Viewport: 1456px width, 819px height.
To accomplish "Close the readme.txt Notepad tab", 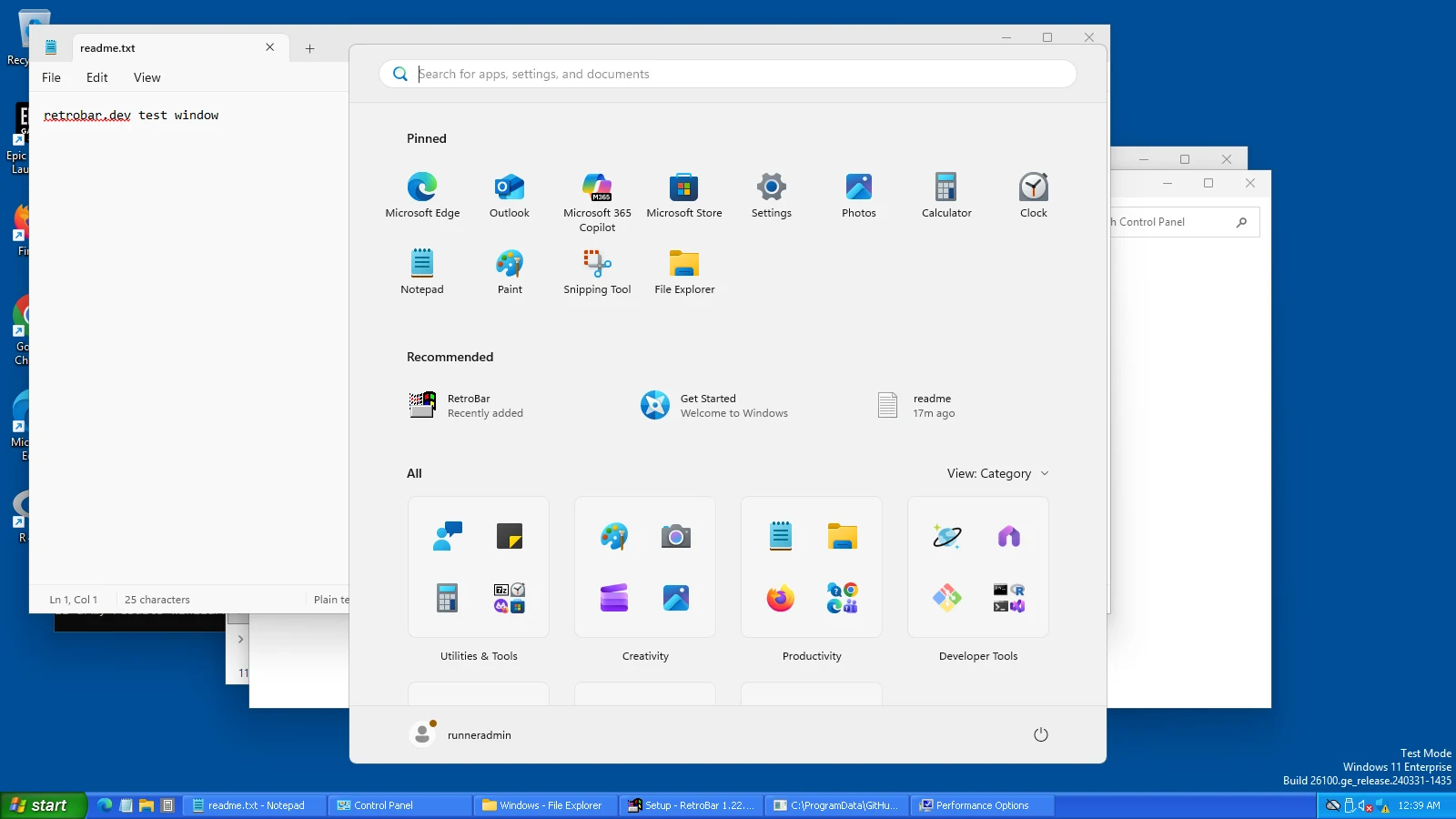I will (x=269, y=47).
